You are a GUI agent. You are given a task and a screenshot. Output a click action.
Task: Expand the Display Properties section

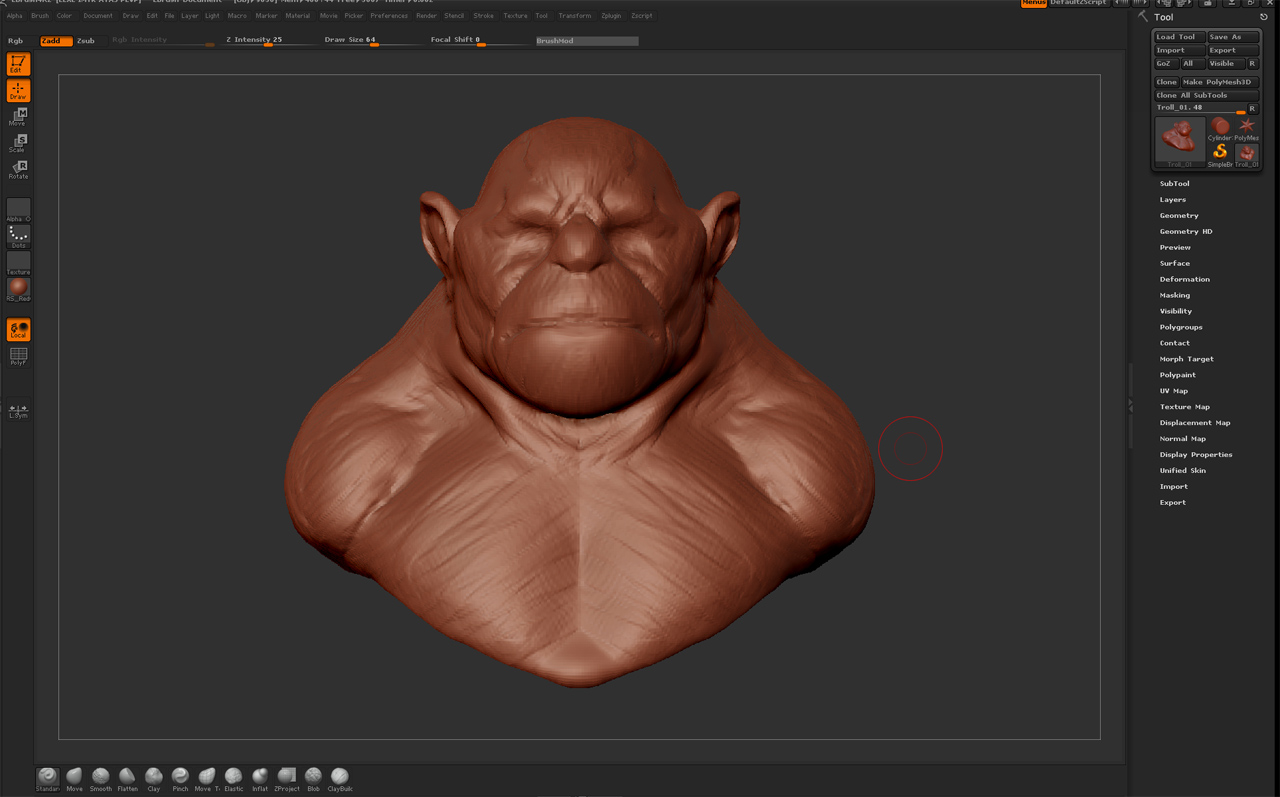click(x=1195, y=455)
